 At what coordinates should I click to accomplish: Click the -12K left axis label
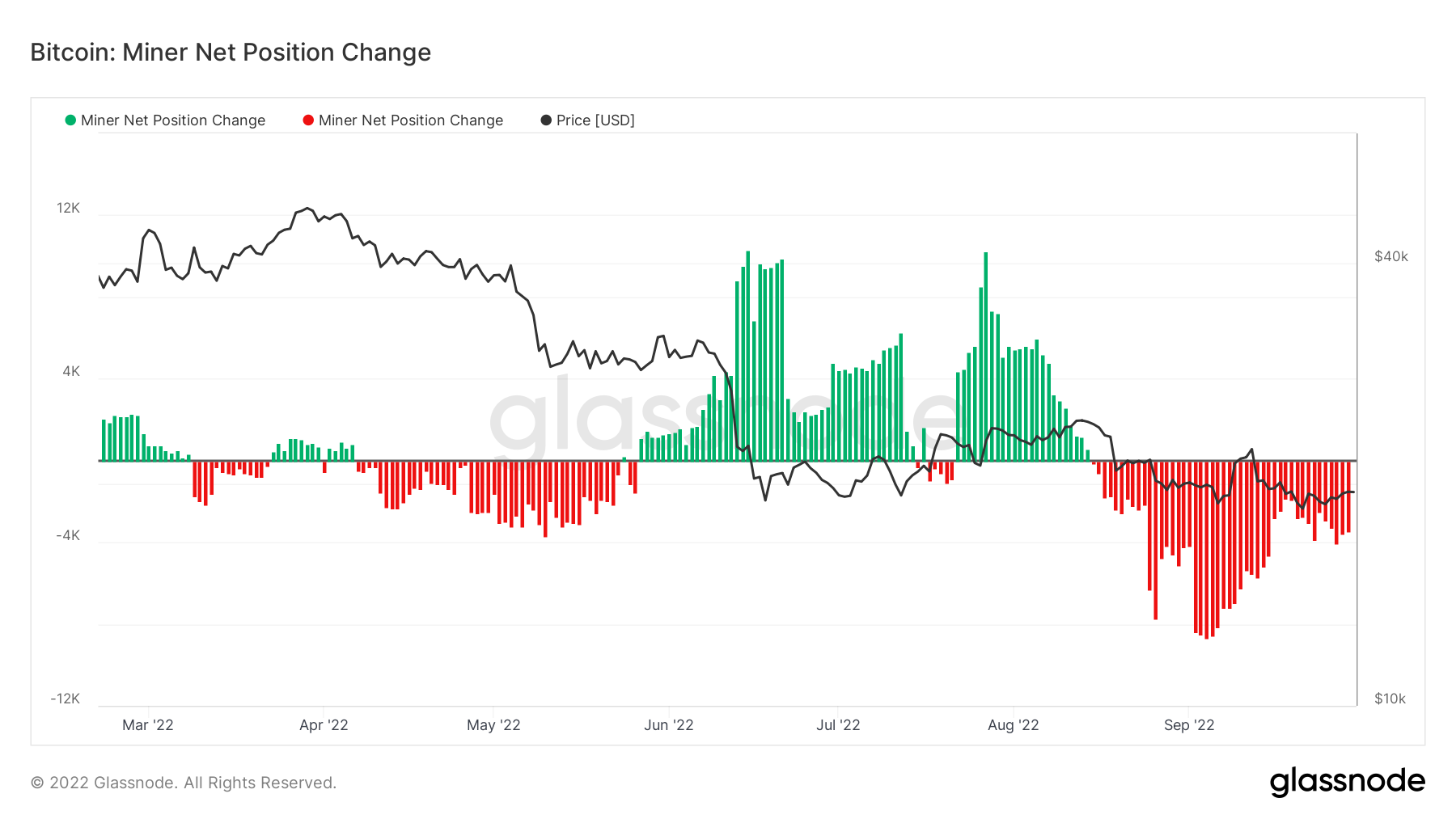pyautogui.click(x=66, y=699)
